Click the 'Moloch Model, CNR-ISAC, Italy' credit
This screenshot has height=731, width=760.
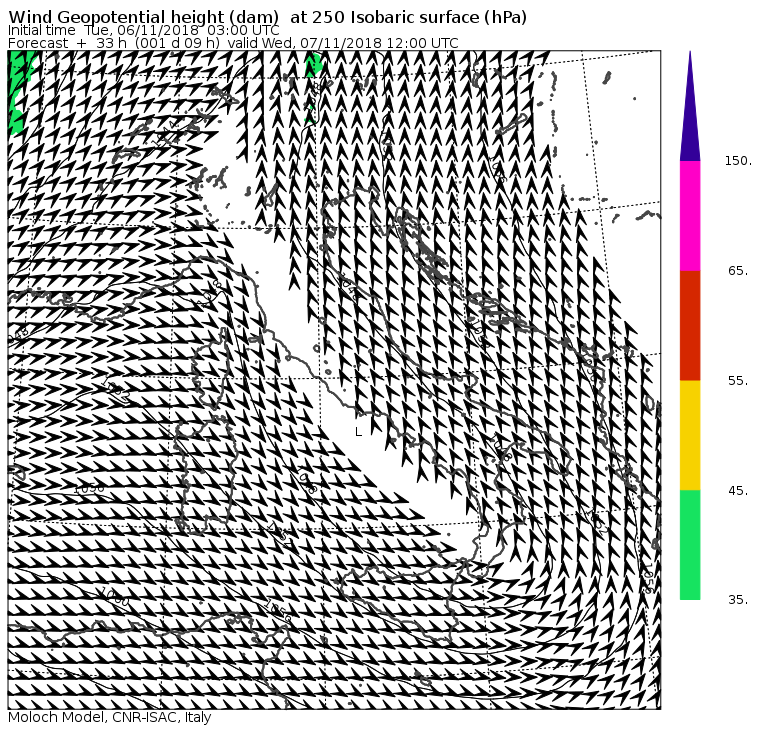pos(110,717)
